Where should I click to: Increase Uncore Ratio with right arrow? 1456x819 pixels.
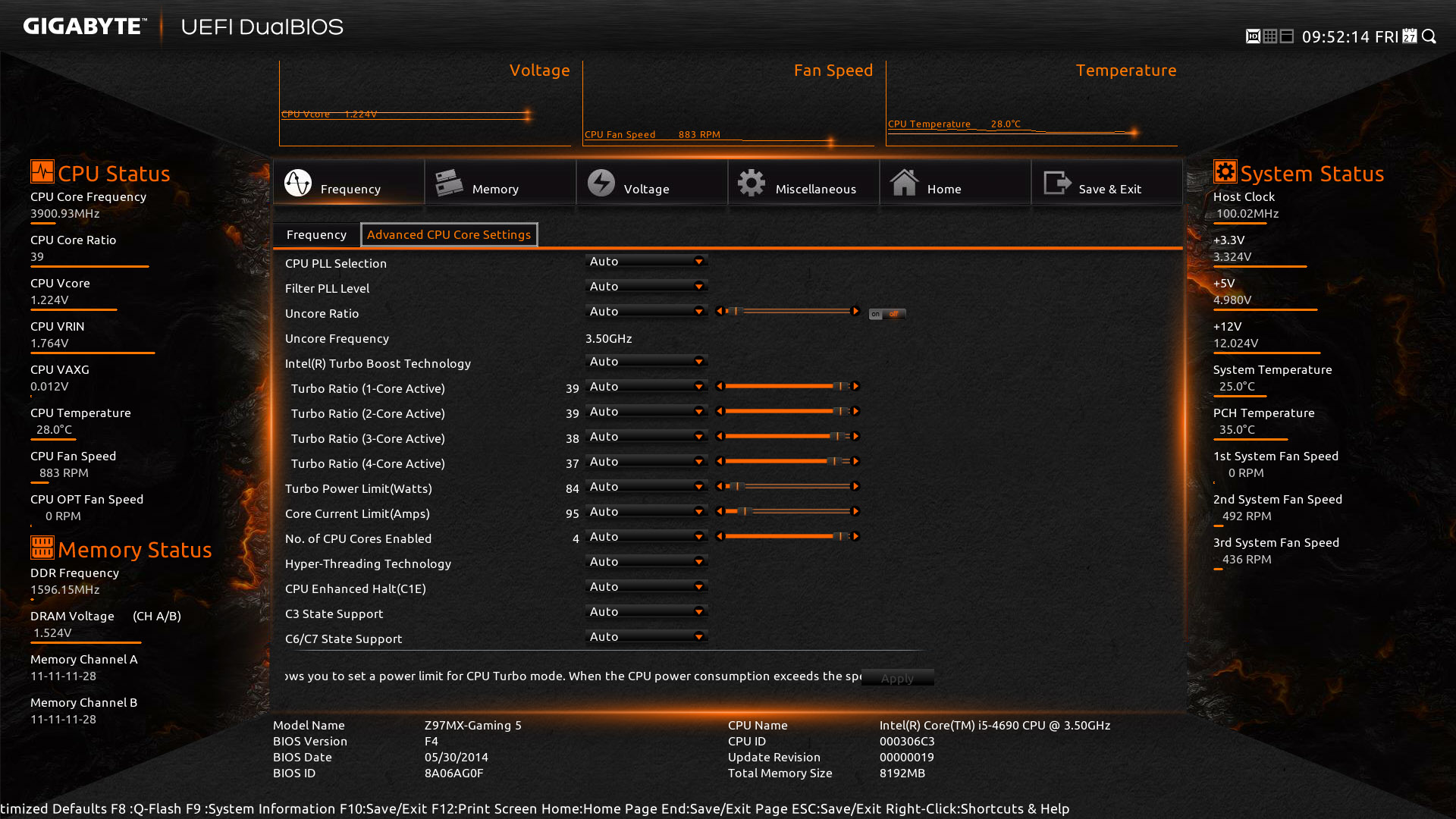click(x=855, y=311)
